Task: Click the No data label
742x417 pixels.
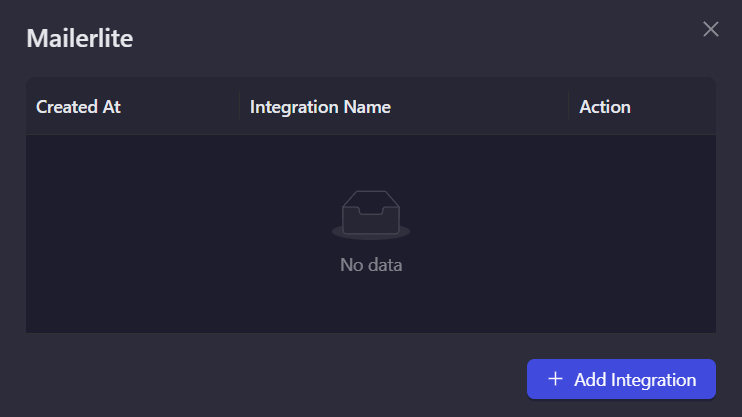Action: tap(371, 265)
